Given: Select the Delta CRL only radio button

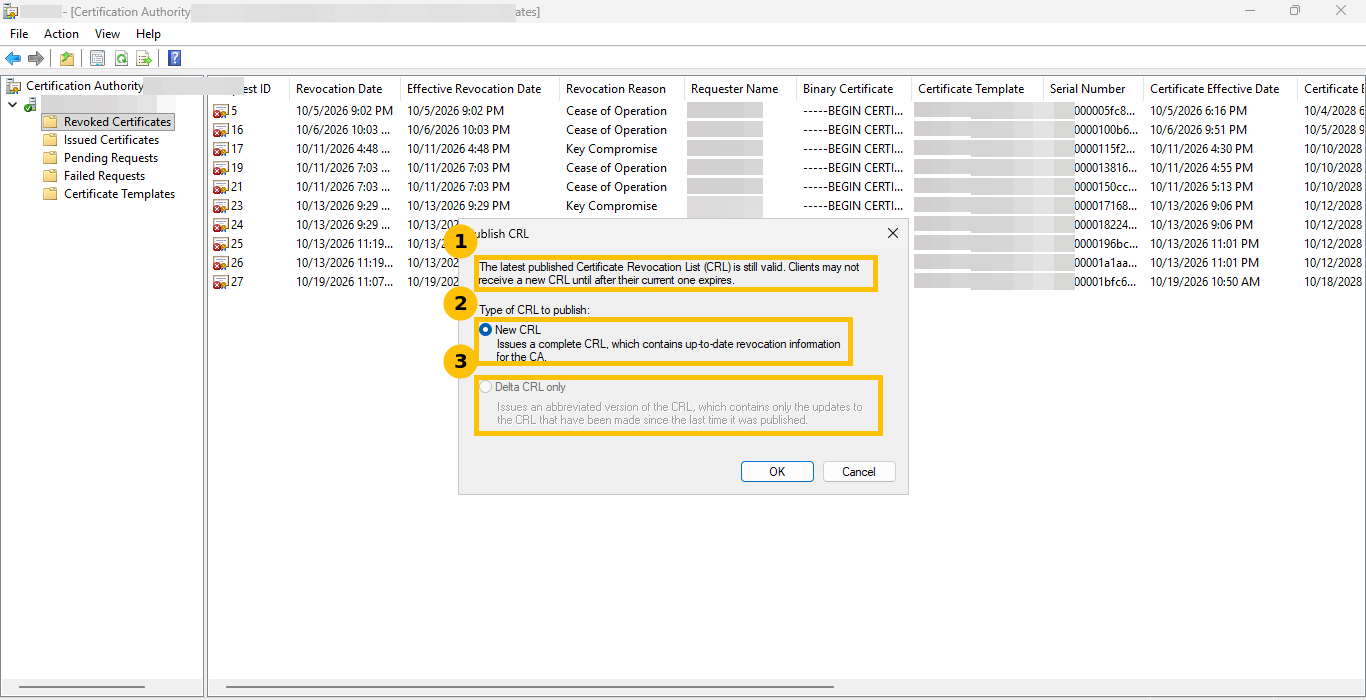Looking at the screenshot, I should point(486,387).
